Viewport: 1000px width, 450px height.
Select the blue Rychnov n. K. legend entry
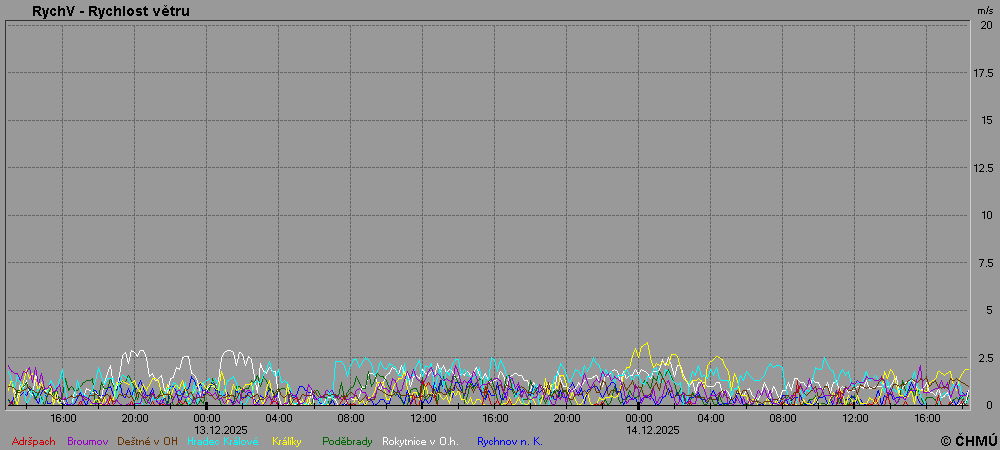point(509,441)
